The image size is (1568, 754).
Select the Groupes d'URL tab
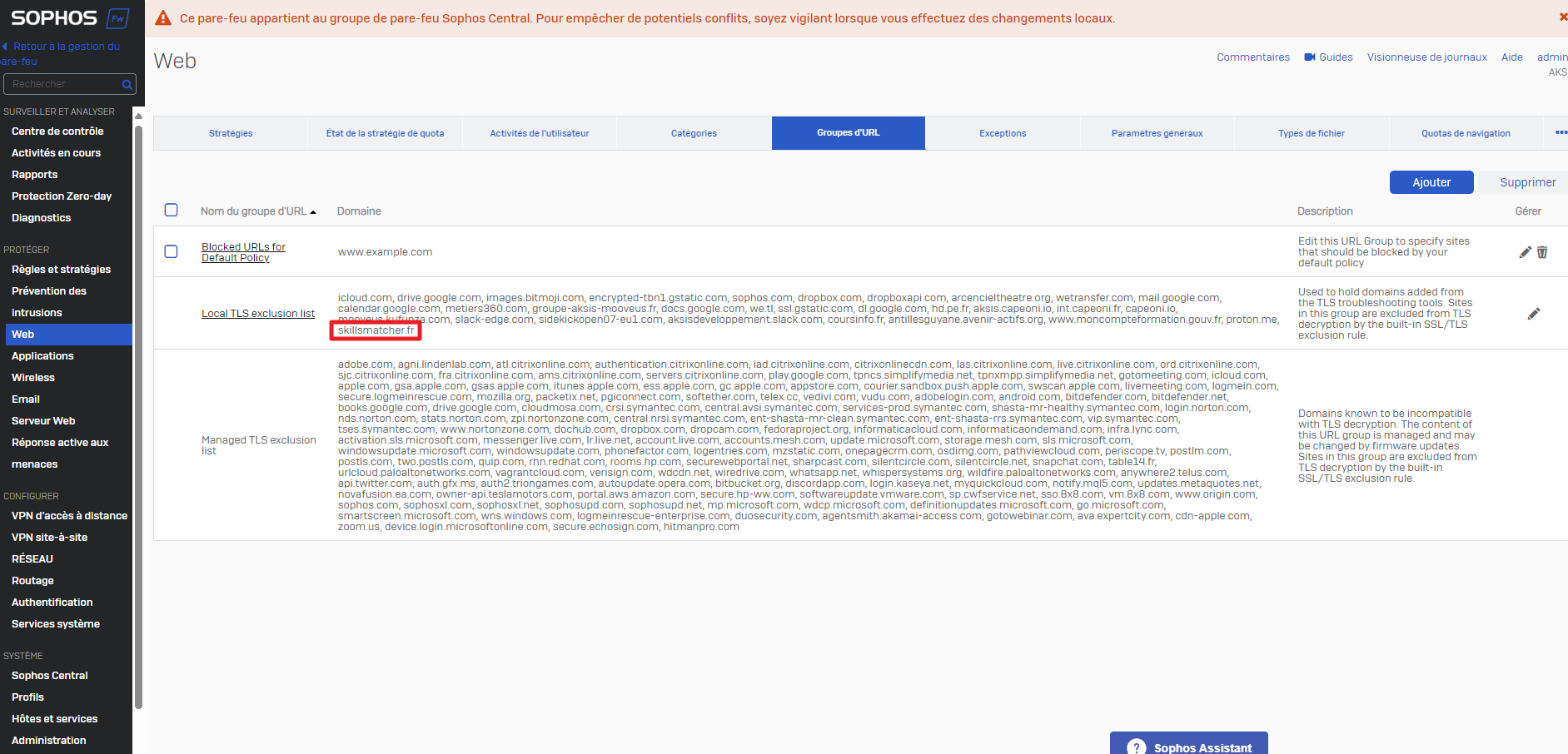849,133
